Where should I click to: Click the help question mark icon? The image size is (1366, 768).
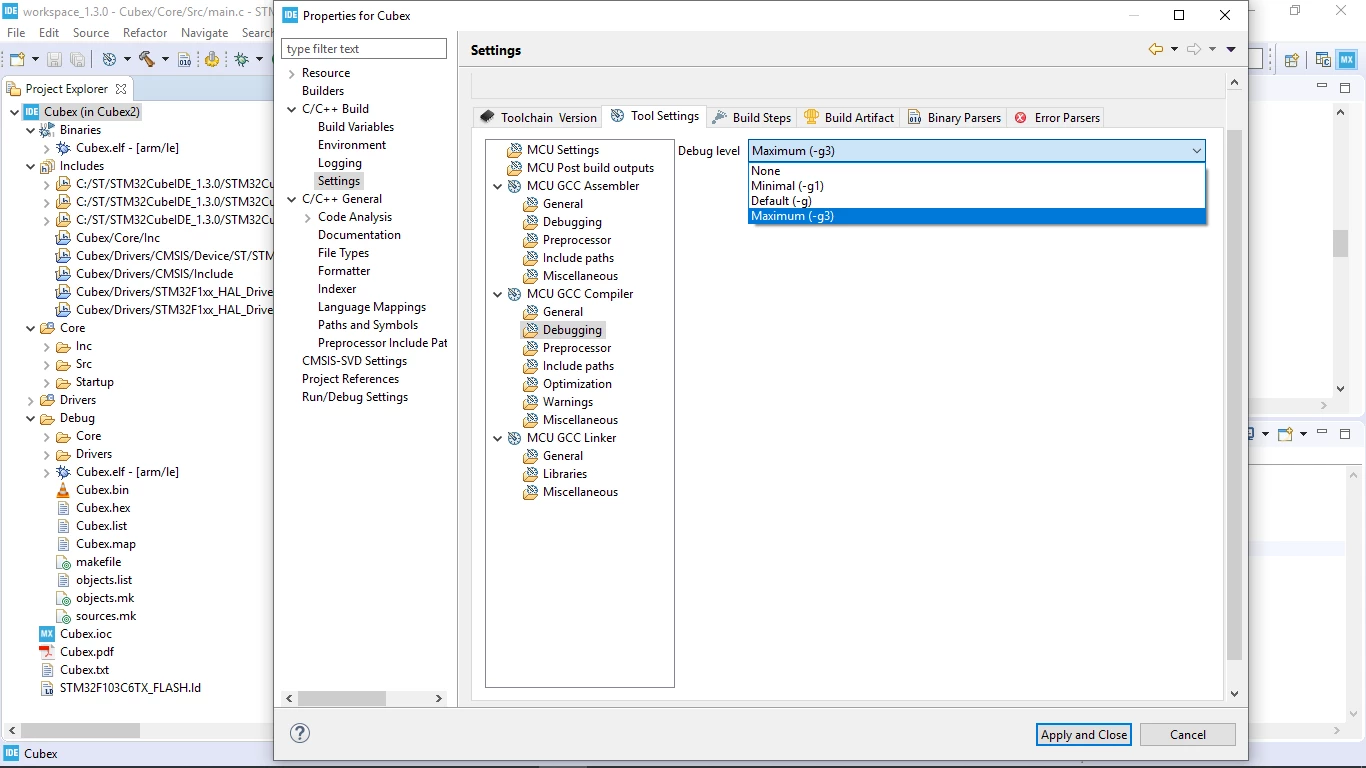tap(300, 733)
